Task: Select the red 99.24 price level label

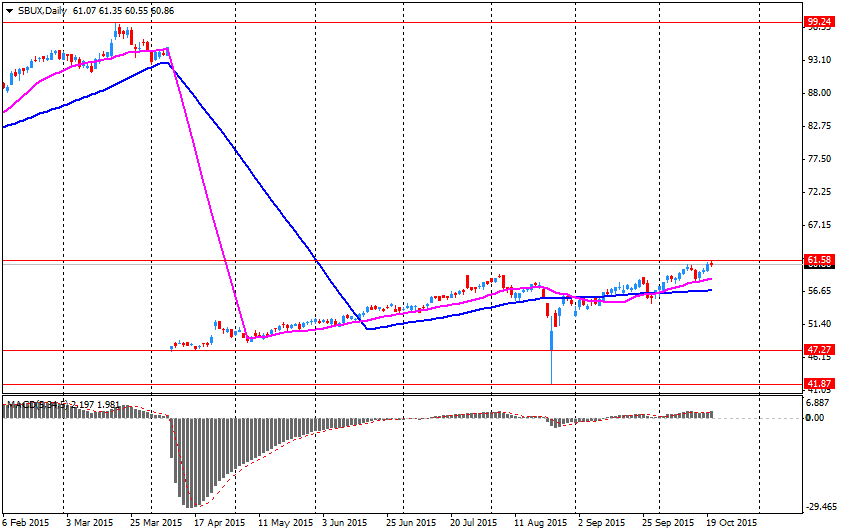Action: click(819, 22)
